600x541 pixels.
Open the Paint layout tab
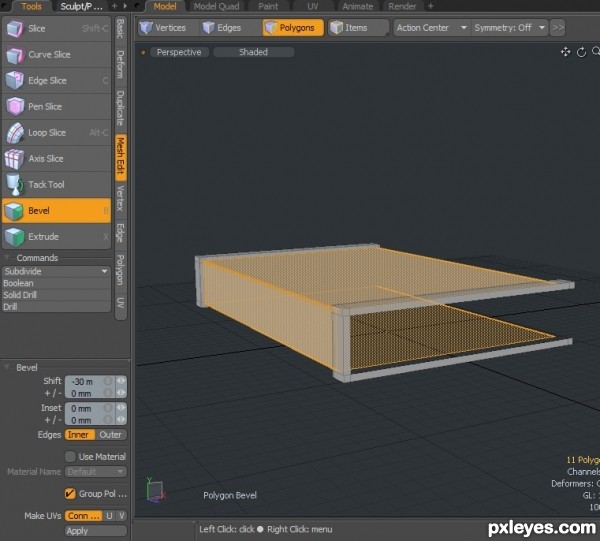268,7
